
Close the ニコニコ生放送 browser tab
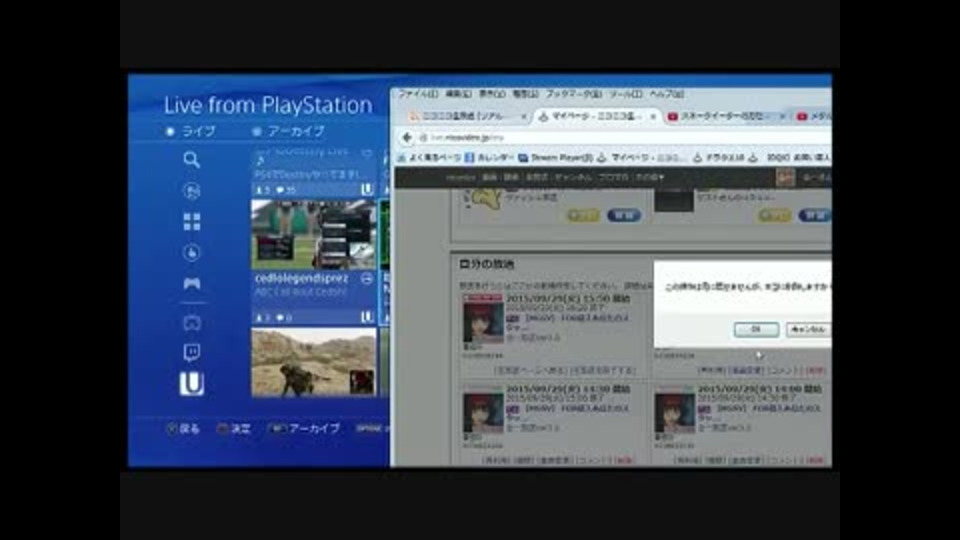point(523,116)
